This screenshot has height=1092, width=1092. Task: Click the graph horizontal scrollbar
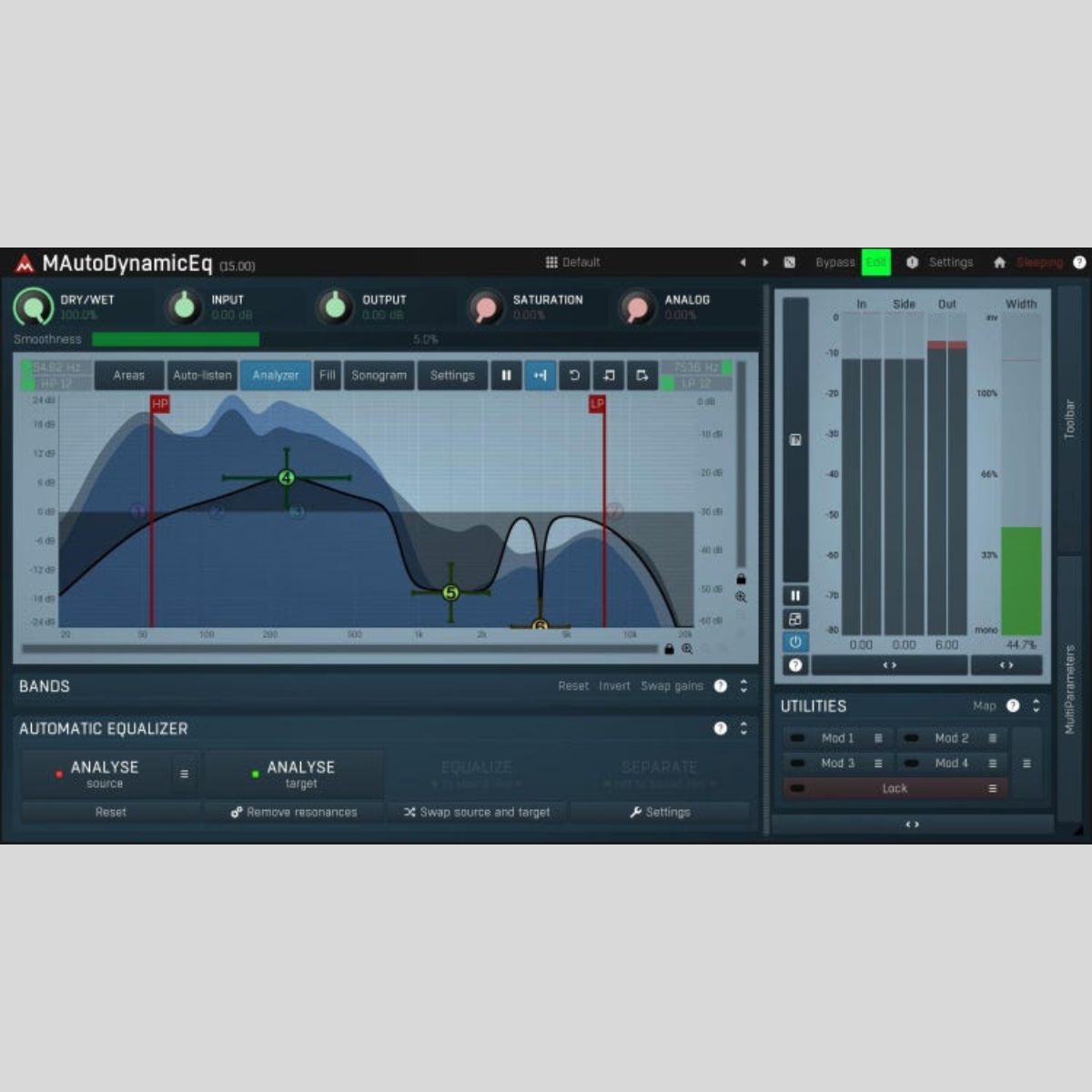(339, 649)
